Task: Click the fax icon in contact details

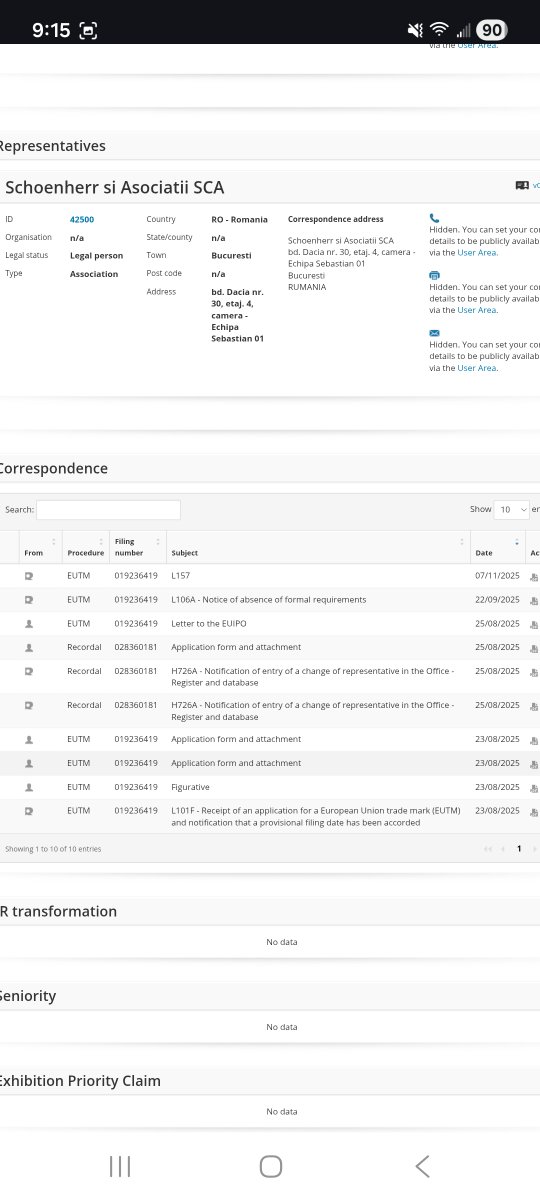Action: coord(434,275)
